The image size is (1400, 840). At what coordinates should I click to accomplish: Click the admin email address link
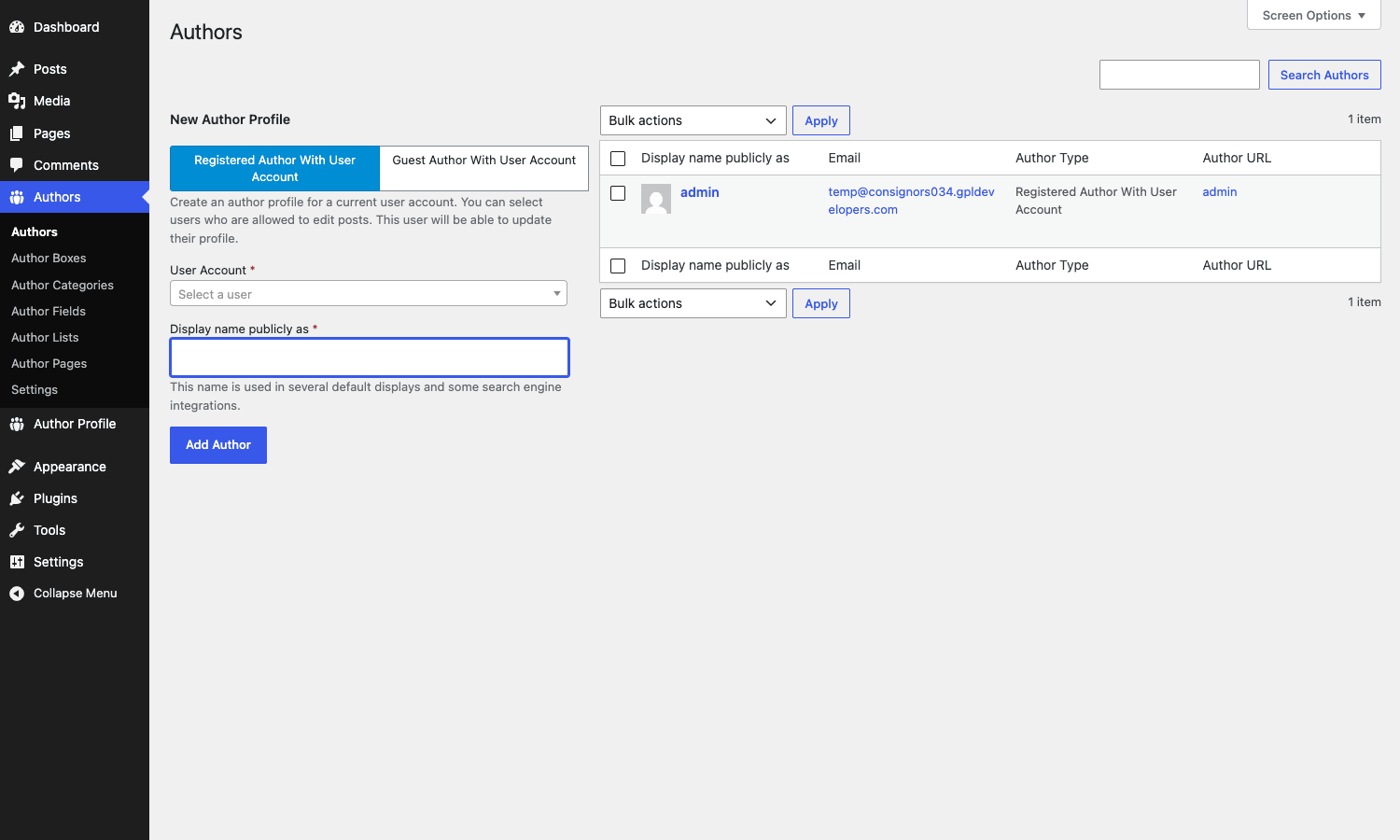[912, 201]
